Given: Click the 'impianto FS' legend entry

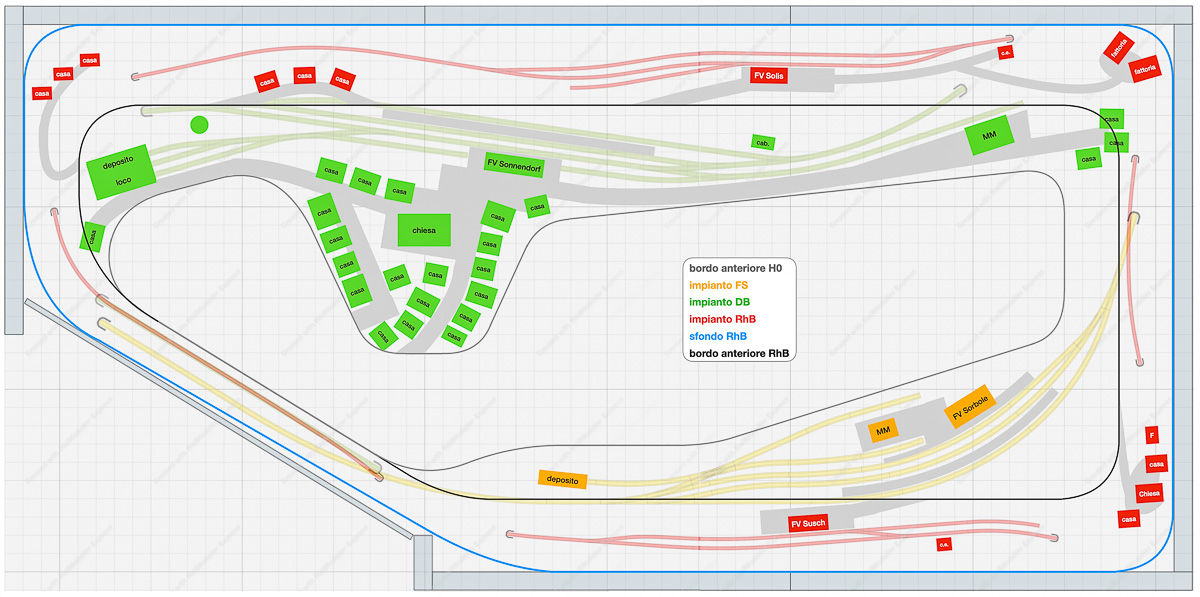Looking at the screenshot, I should pyautogui.click(x=719, y=285).
